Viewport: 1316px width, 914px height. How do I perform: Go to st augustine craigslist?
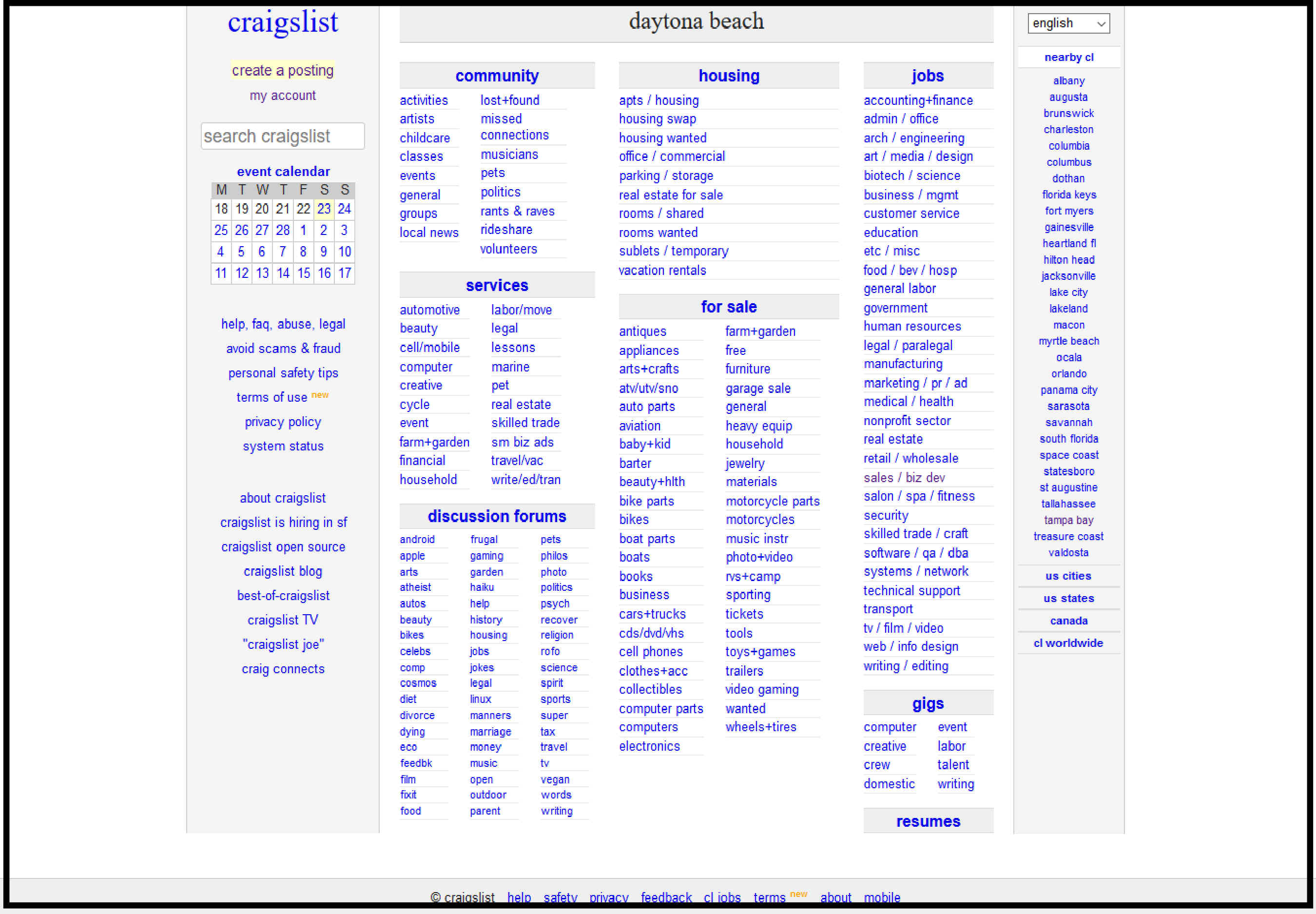pyautogui.click(x=1068, y=487)
